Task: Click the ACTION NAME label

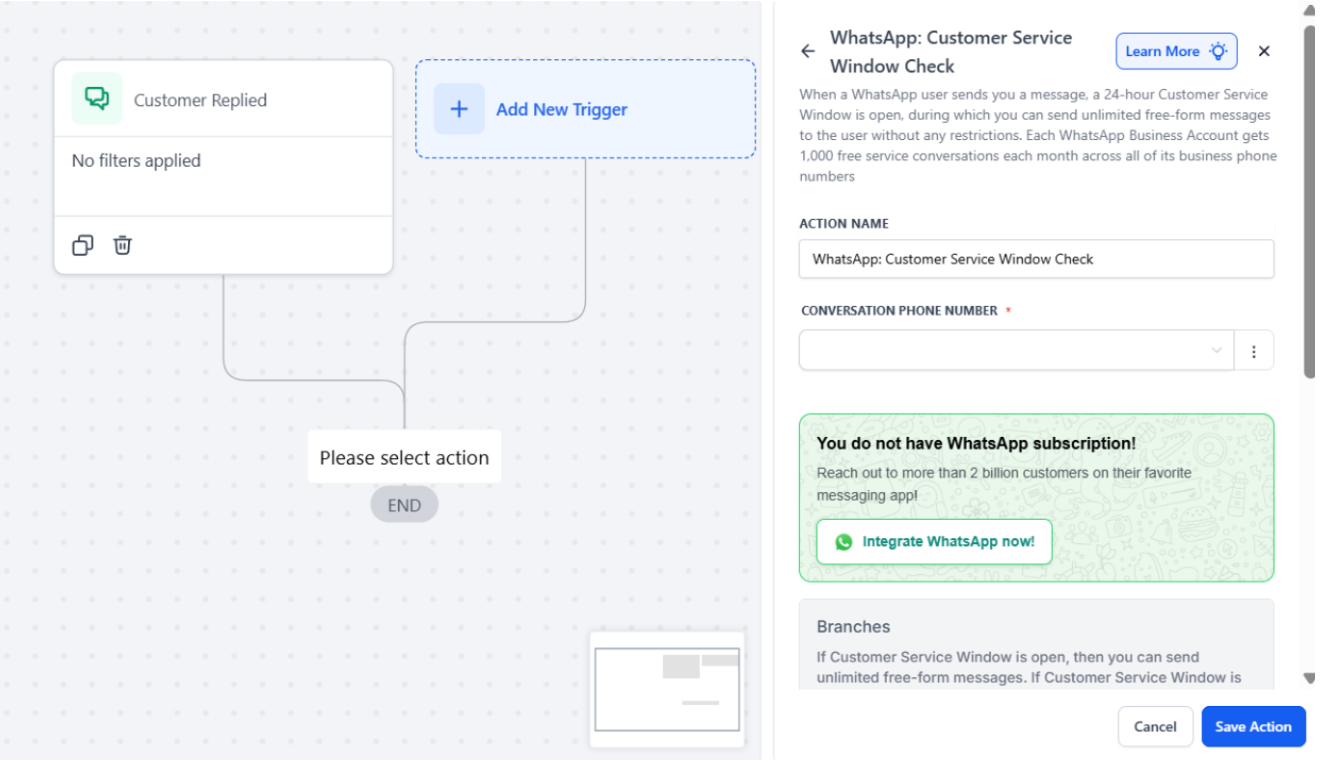Action: point(844,224)
